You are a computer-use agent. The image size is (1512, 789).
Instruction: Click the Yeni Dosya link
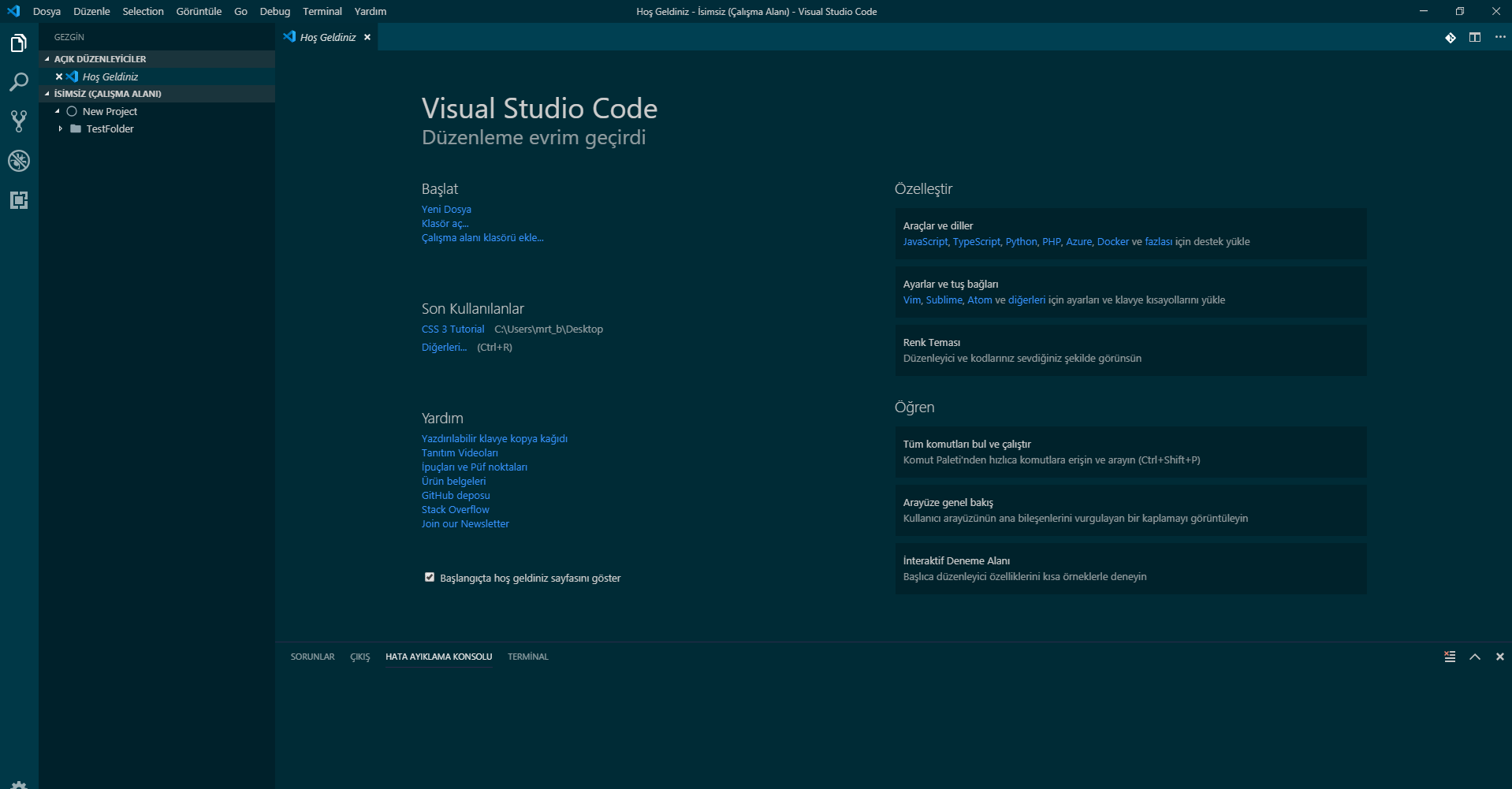446,209
